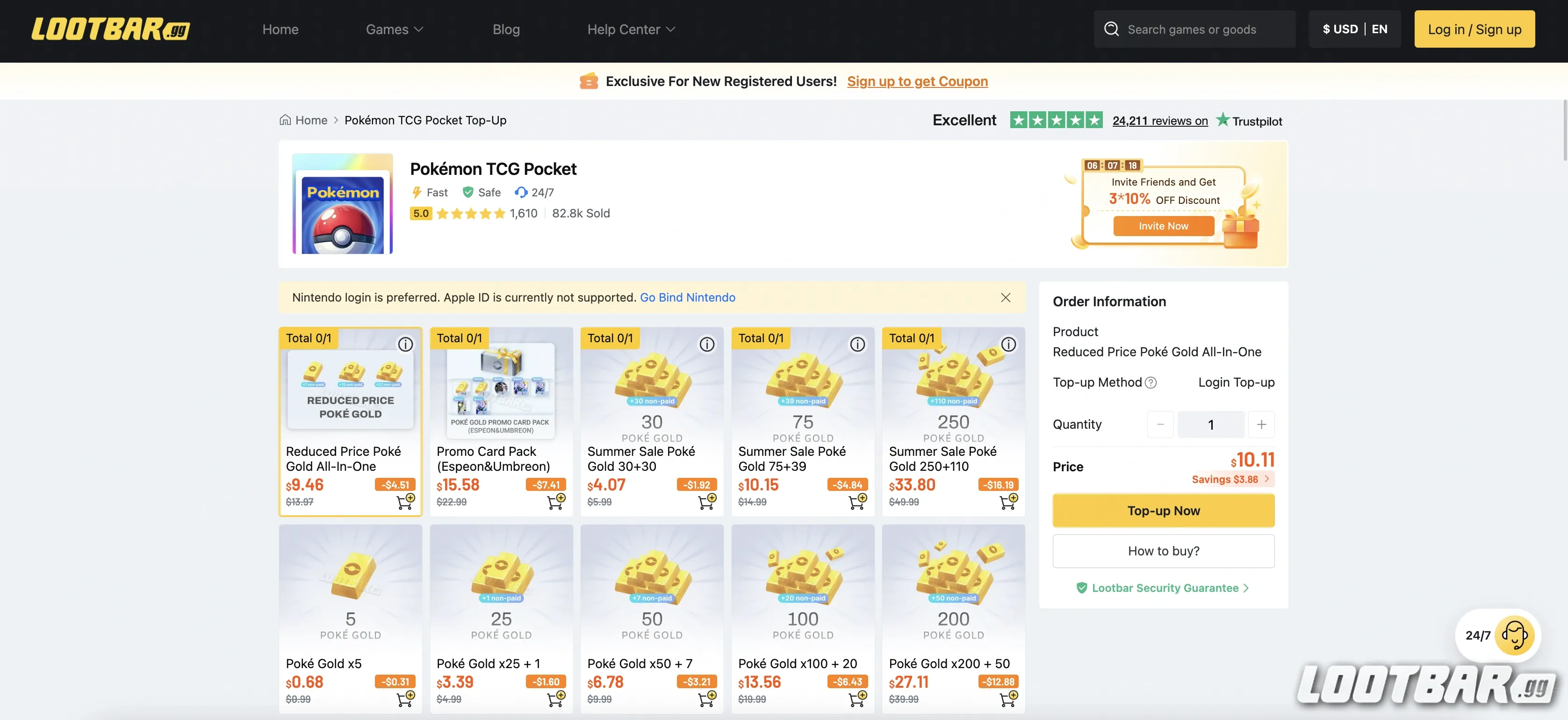Image resolution: width=1568 pixels, height=720 pixels.
Task: Decrease quantity with minus button
Action: [x=1160, y=424]
